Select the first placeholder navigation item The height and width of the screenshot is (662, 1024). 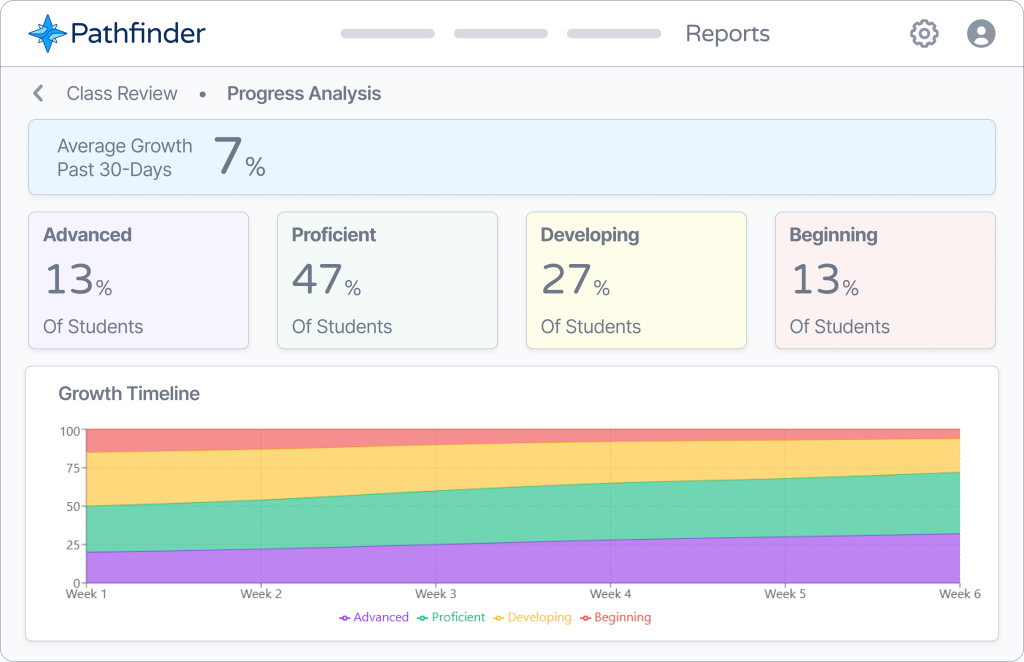click(x=387, y=34)
